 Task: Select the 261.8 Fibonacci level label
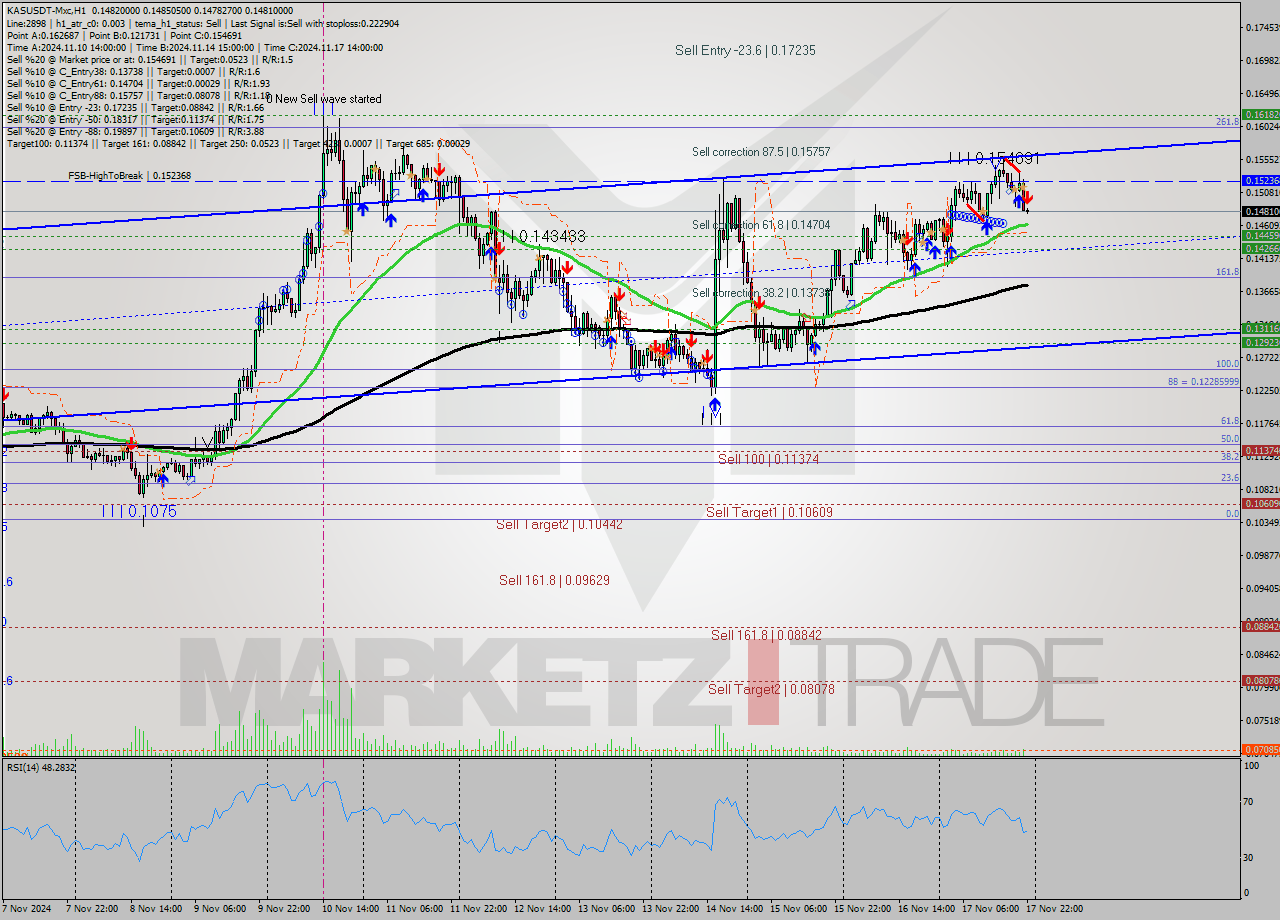(1227, 121)
